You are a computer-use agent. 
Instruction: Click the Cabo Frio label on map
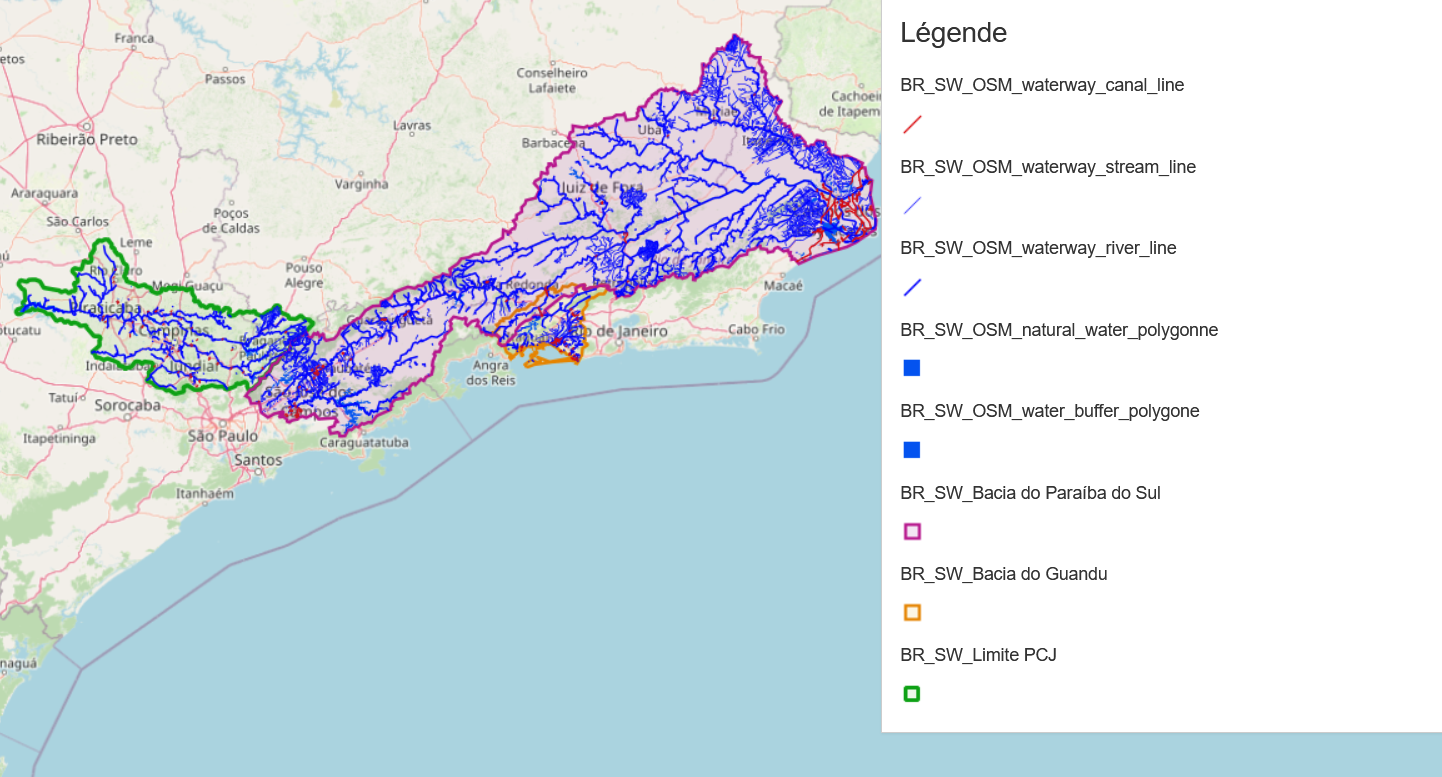coord(756,329)
